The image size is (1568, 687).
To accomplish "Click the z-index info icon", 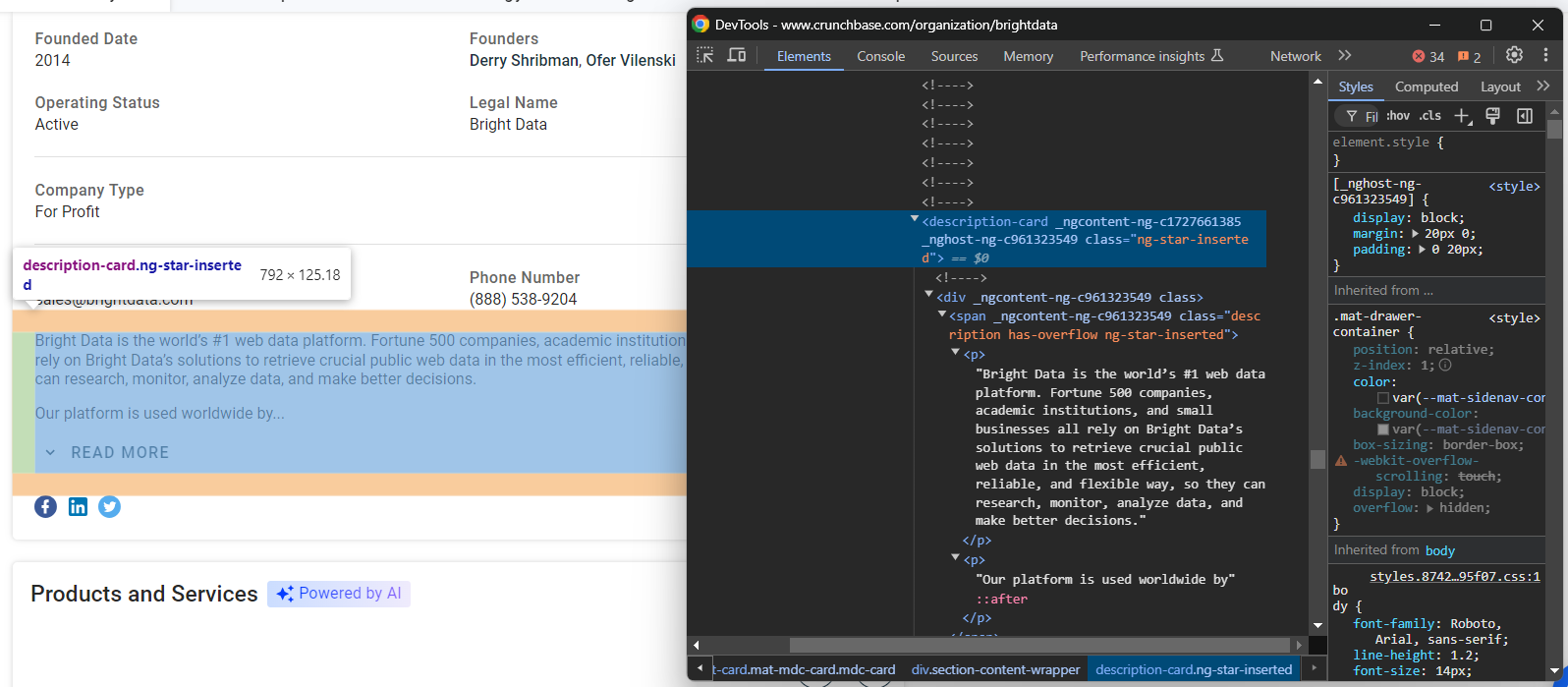I will point(1443,366).
